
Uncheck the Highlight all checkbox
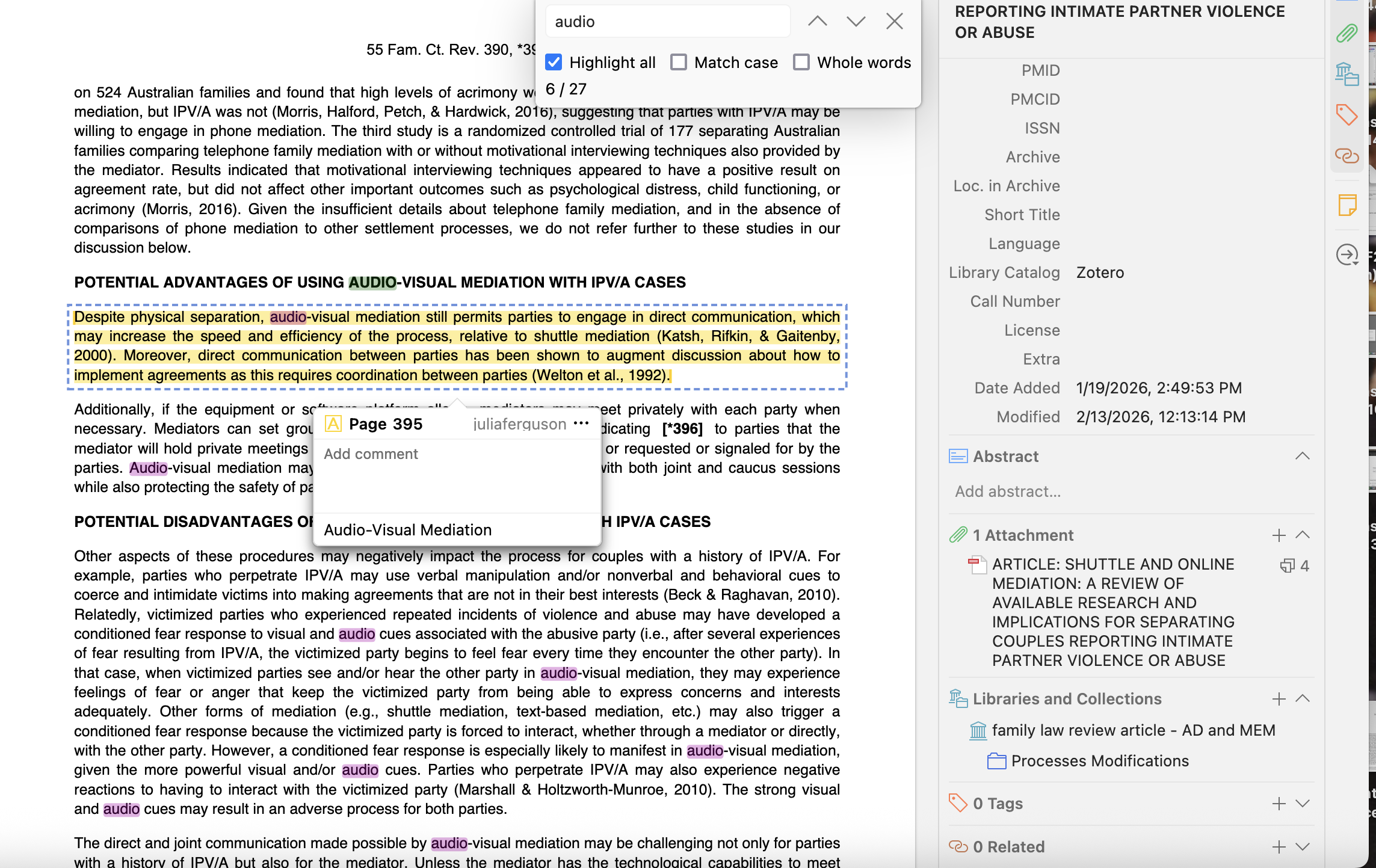click(554, 63)
